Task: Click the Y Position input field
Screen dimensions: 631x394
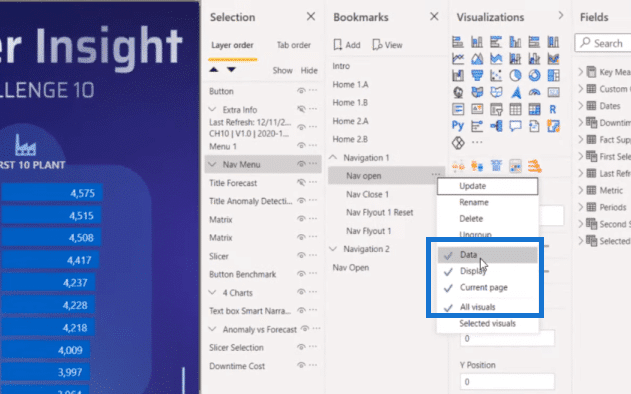Action: 507,382
